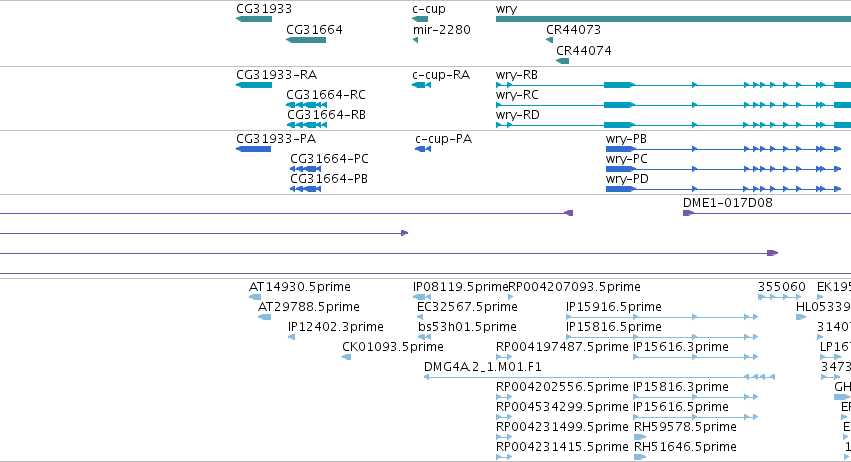Image resolution: width=851 pixels, height=462 pixels.
Task: Select the RP004202556.5prime EST
Action: (504, 397)
